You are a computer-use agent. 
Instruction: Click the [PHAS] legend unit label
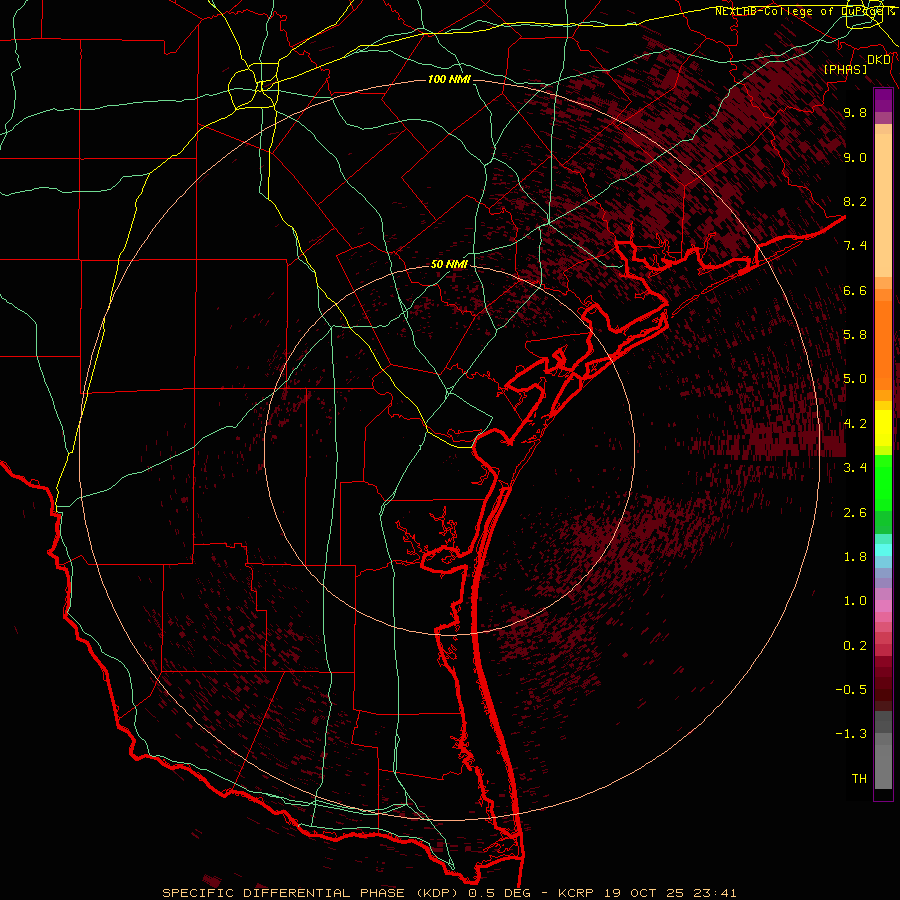[845, 69]
